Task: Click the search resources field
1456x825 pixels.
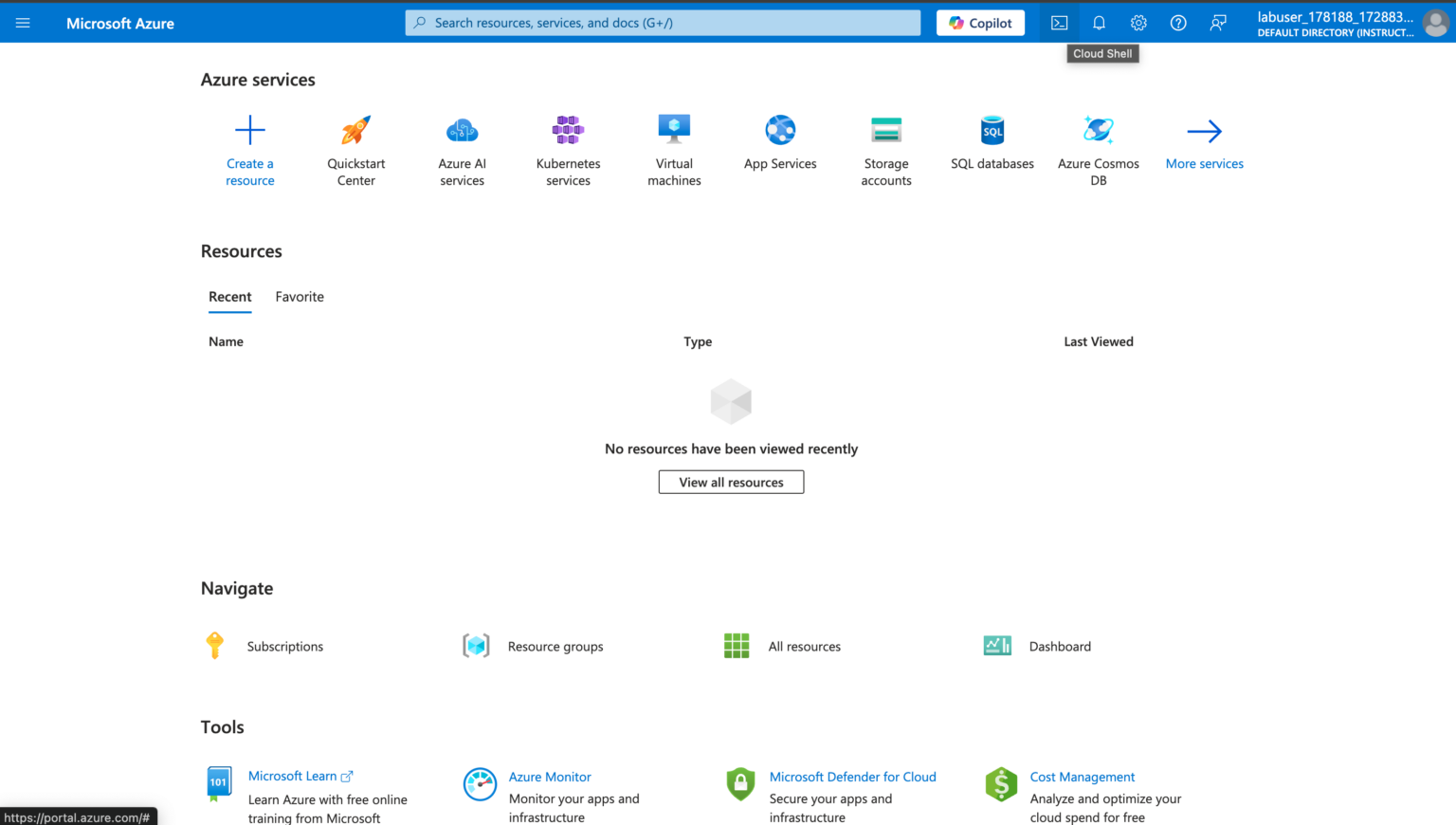Action: pyautogui.click(x=663, y=22)
